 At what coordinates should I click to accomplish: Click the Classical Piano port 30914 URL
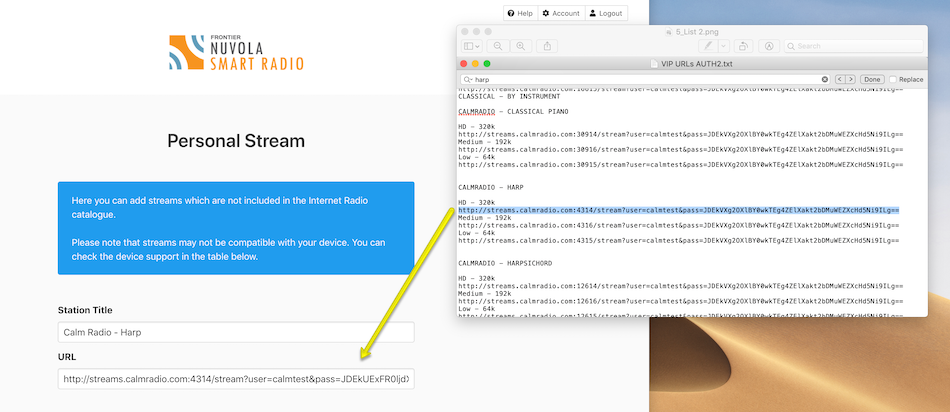(680, 135)
